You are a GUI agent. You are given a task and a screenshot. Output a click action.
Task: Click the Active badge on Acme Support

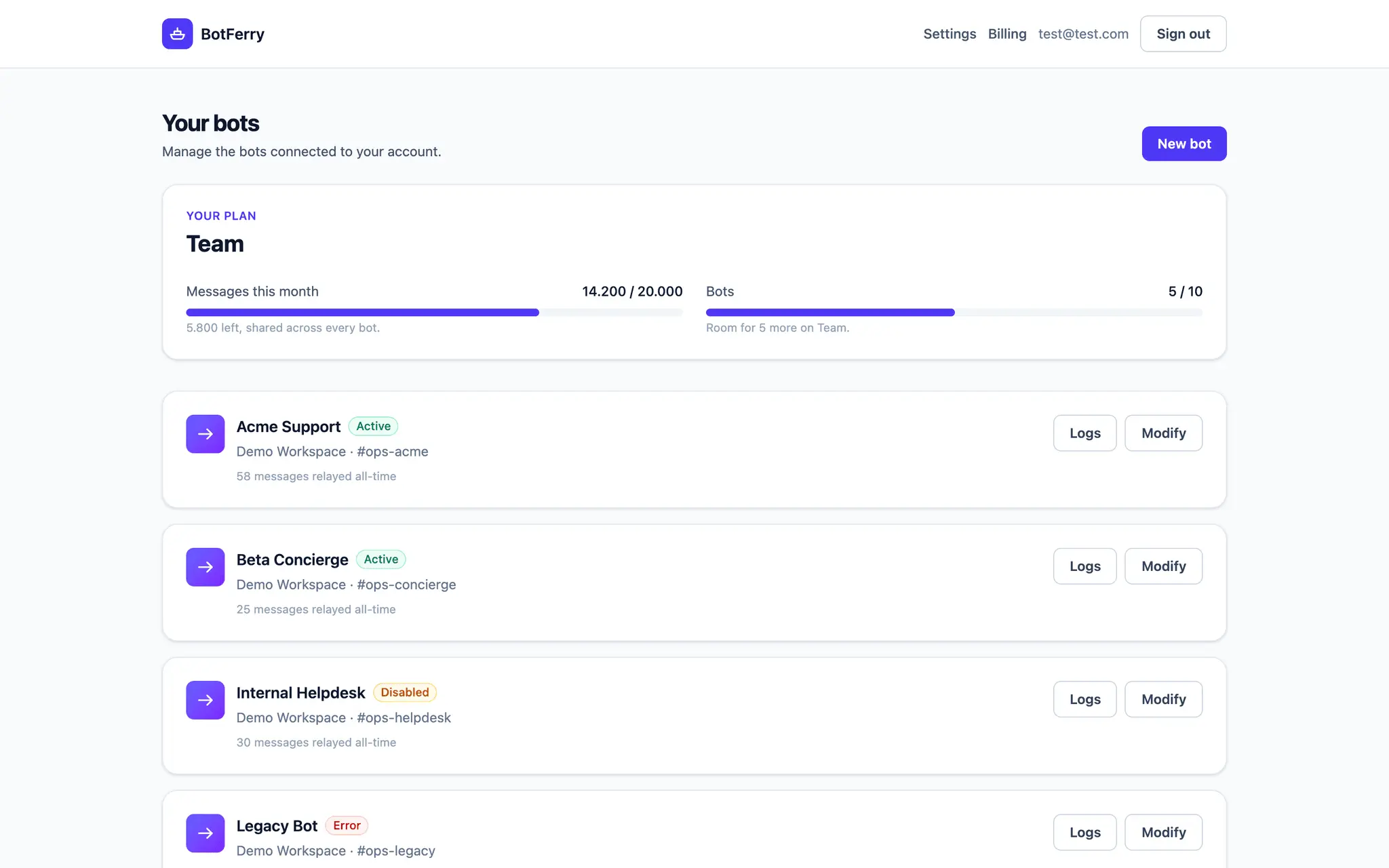pyautogui.click(x=373, y=426)
